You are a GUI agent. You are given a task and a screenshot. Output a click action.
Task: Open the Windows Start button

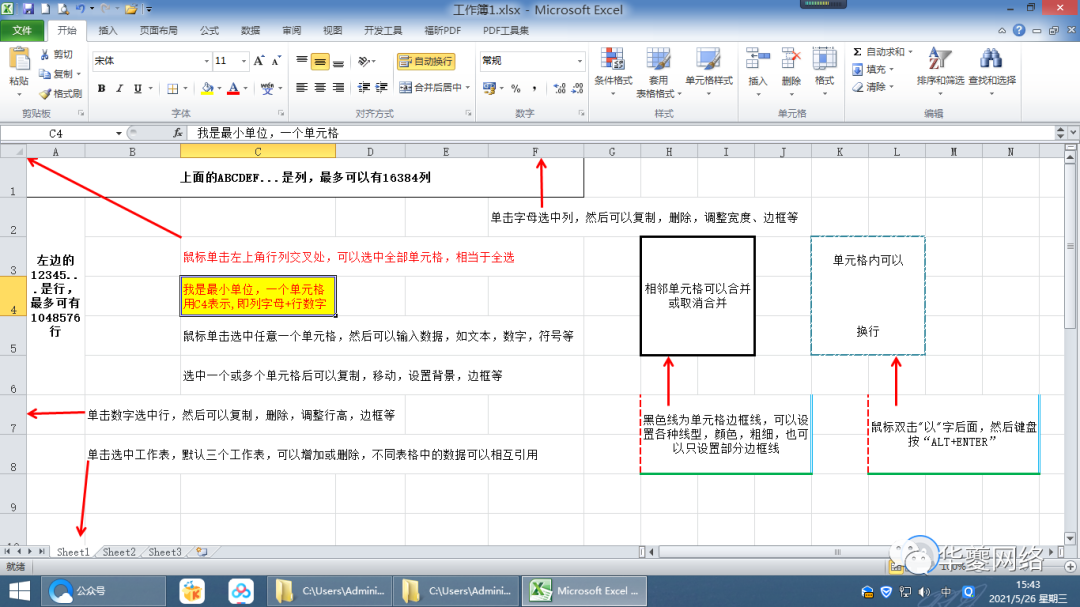[x=19, y=591]
